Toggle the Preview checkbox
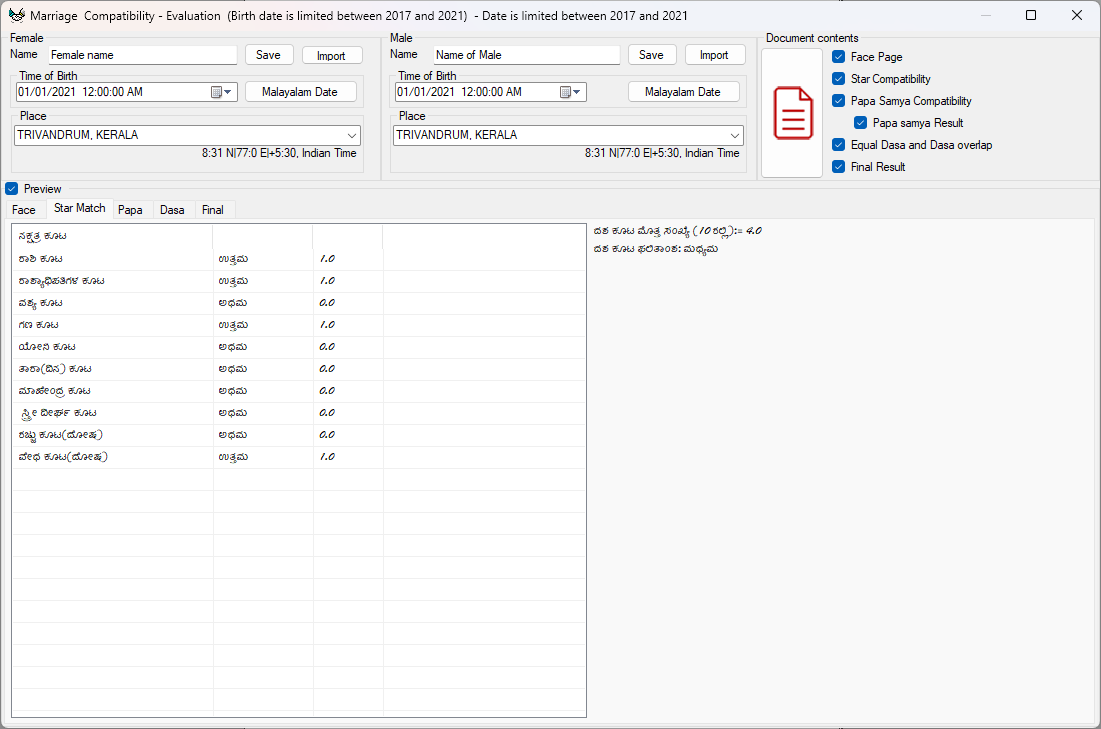This screenshot has height=729, width=1101. pos(11,189)
